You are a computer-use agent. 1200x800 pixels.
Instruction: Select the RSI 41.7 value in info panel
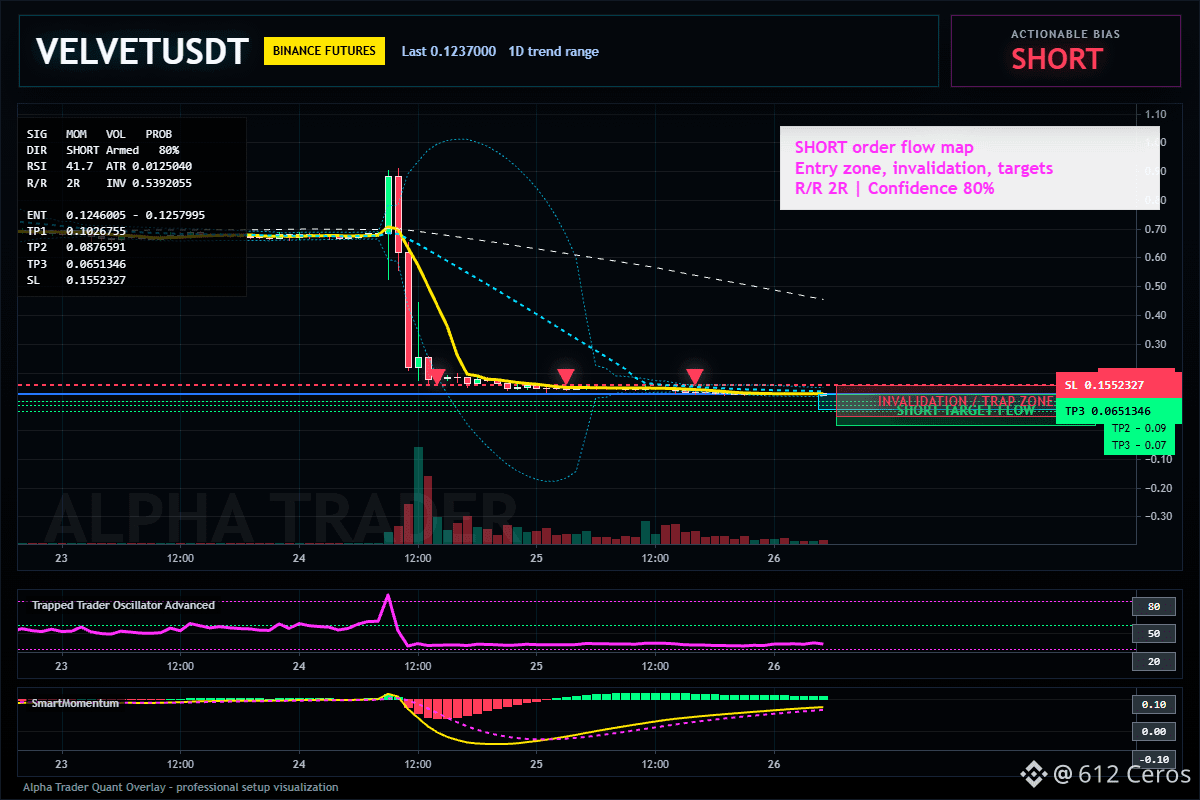tap(60, 166)
